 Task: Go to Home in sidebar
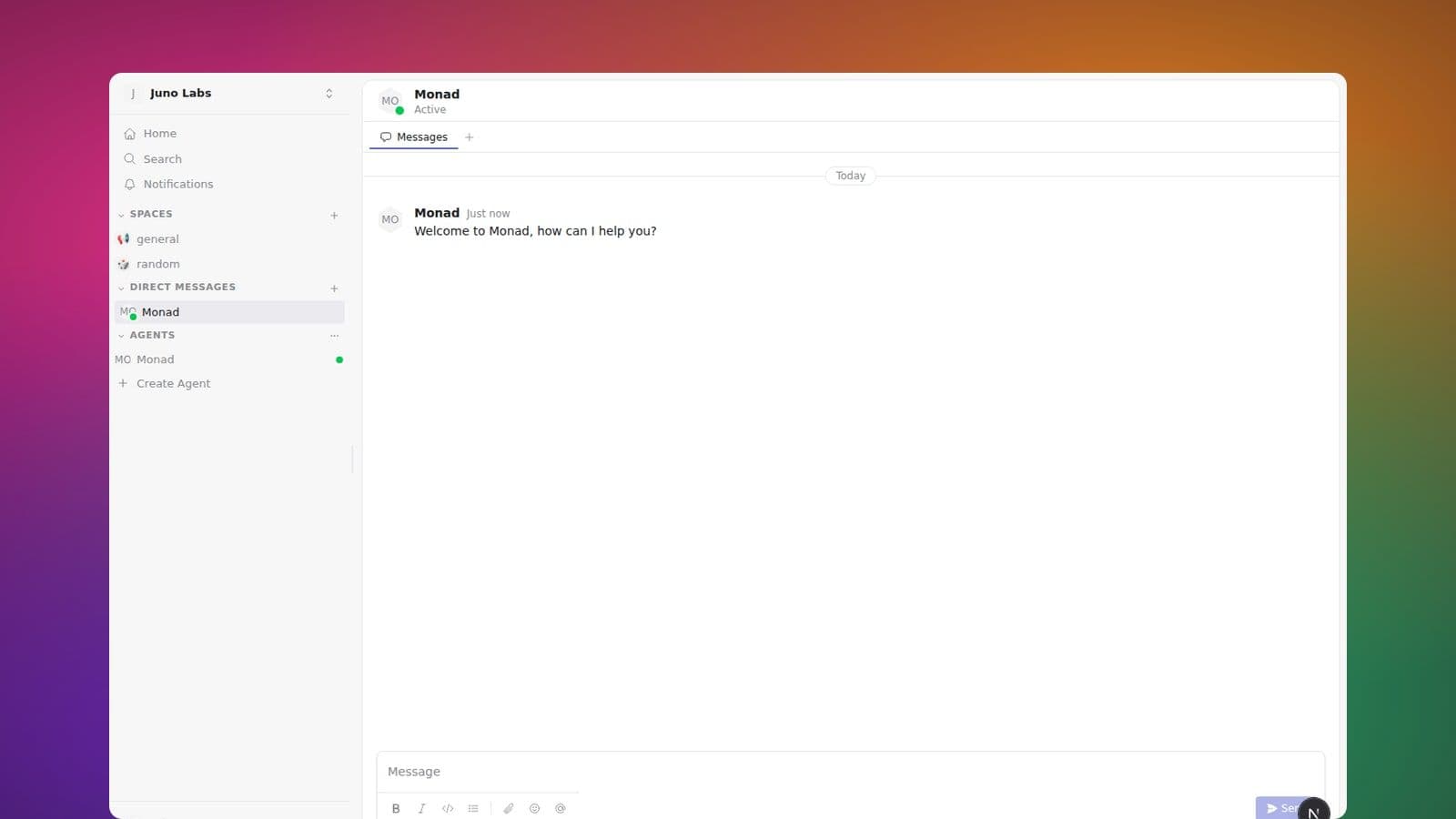coord(230,134)
